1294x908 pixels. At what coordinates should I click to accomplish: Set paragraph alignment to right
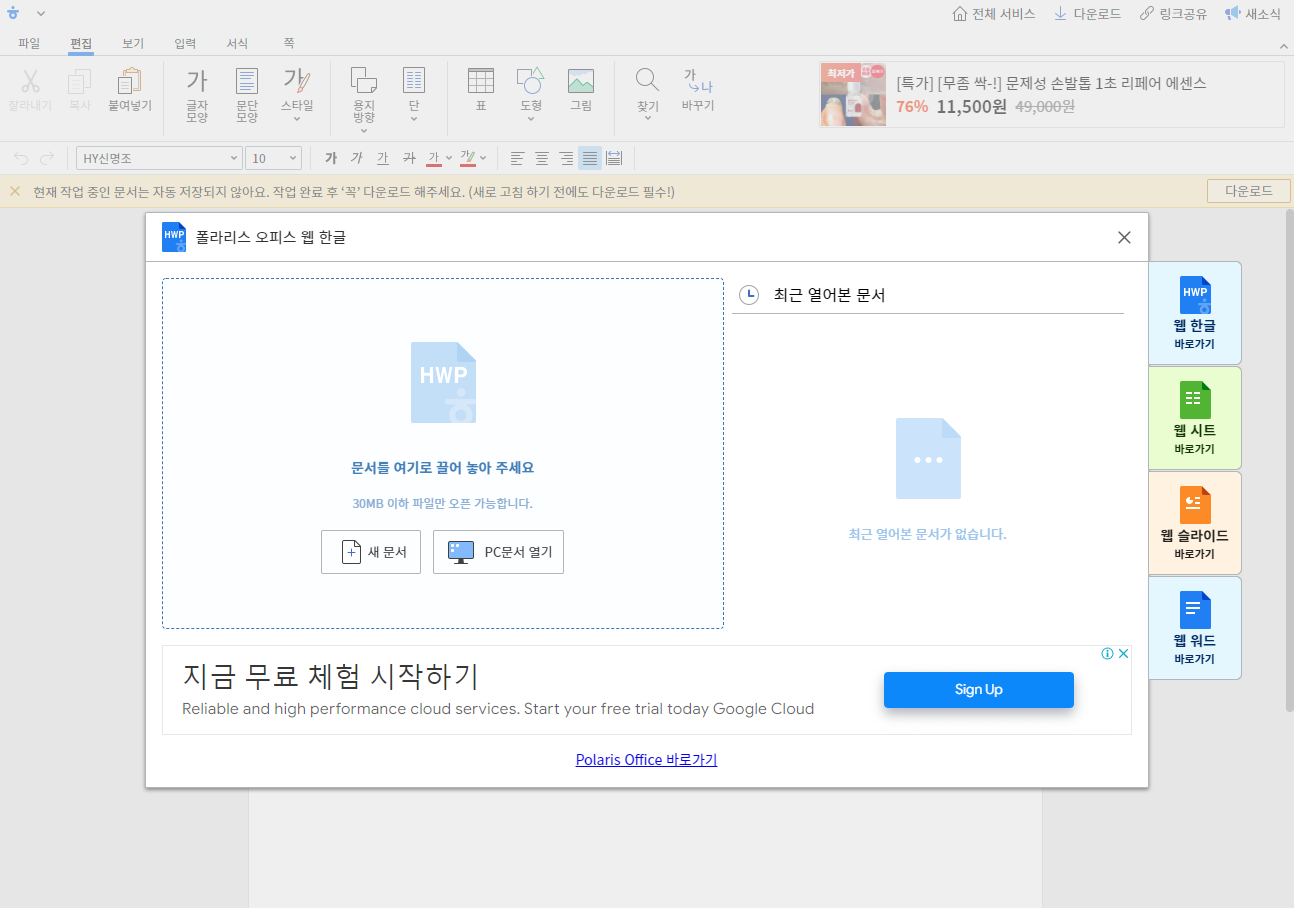point(566,158)
